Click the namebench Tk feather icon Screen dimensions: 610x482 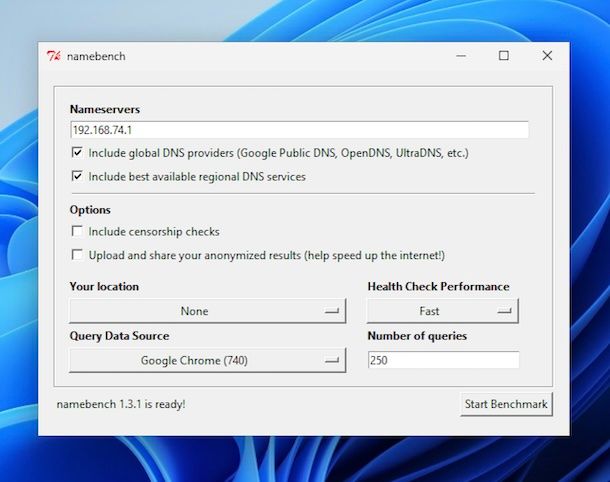point(54,56)
